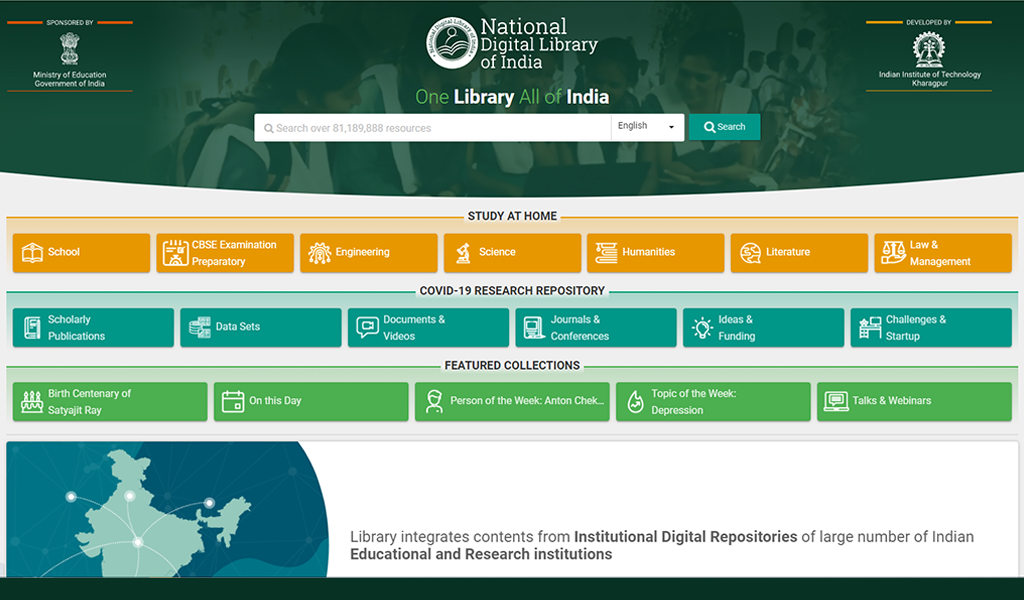Open CBSE Examination Preparatory
The image size is (1024, 600).
click(224, 253)
